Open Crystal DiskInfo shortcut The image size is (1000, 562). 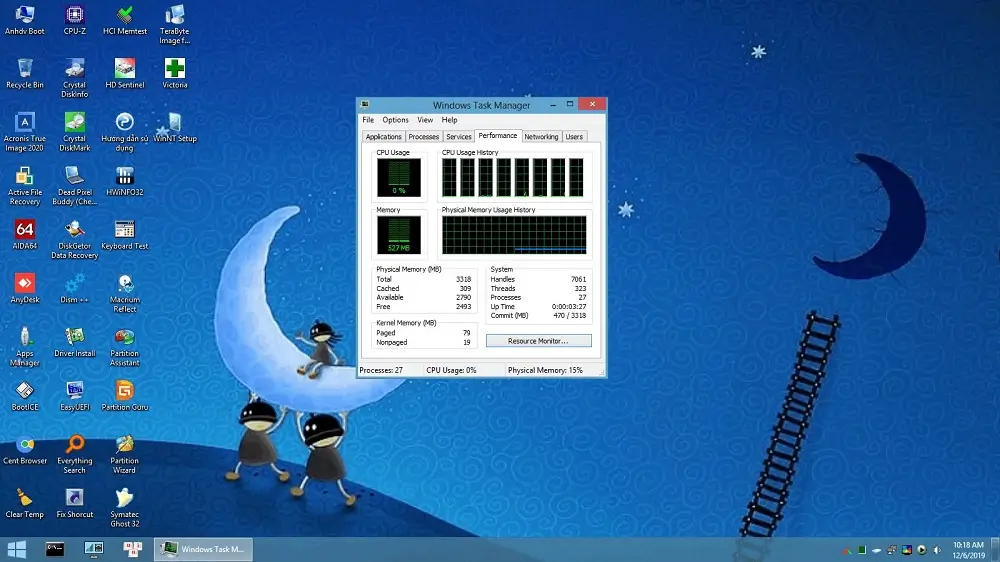tap(74, 70)
